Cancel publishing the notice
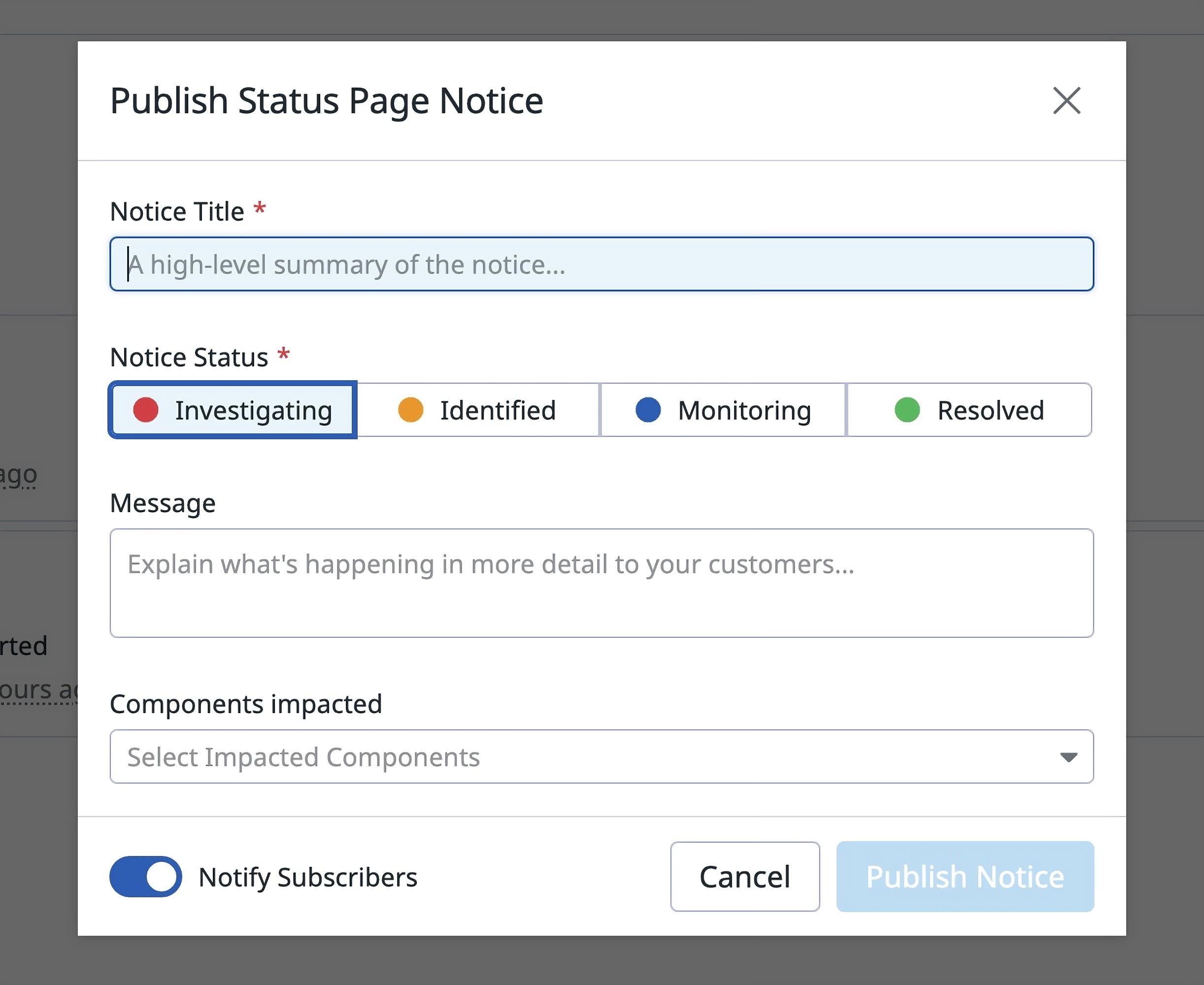 744,876
